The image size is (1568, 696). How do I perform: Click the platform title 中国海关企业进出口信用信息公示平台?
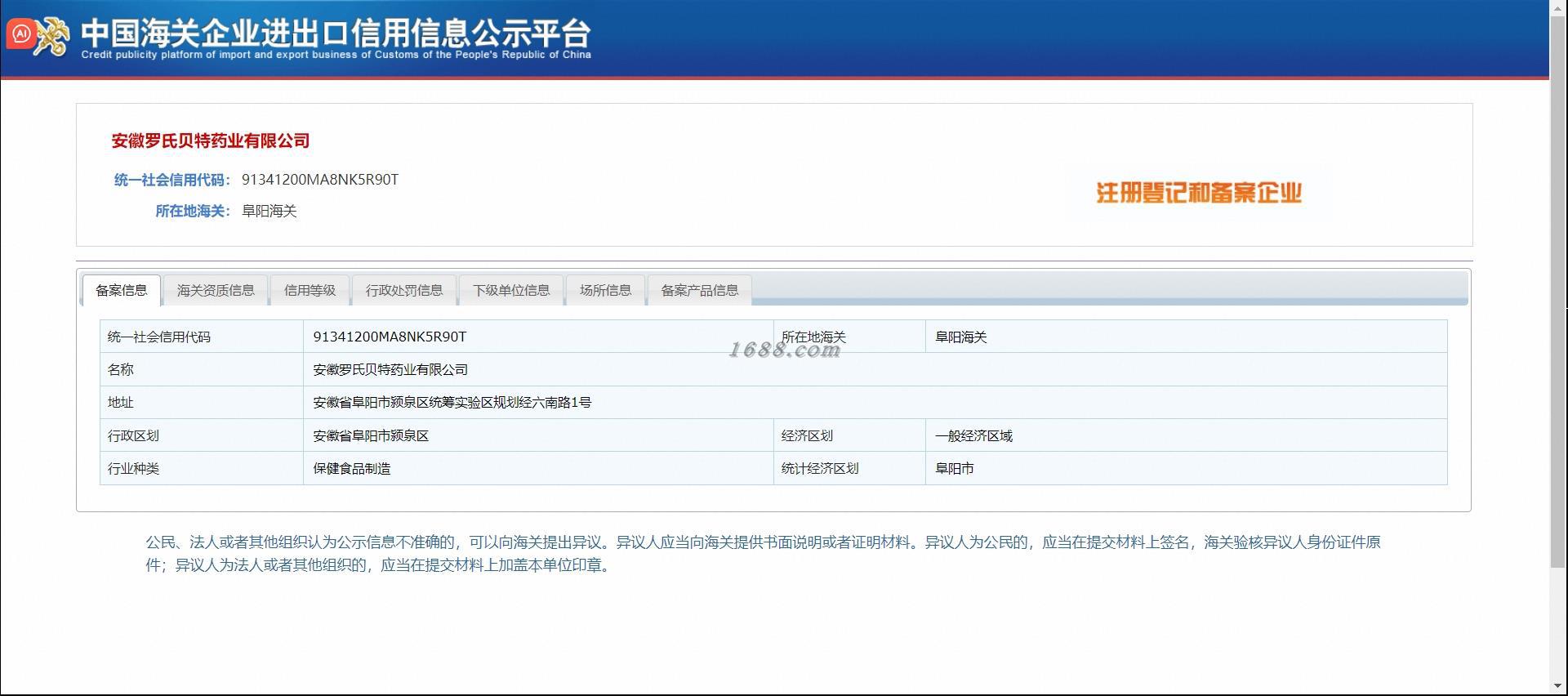336,32
